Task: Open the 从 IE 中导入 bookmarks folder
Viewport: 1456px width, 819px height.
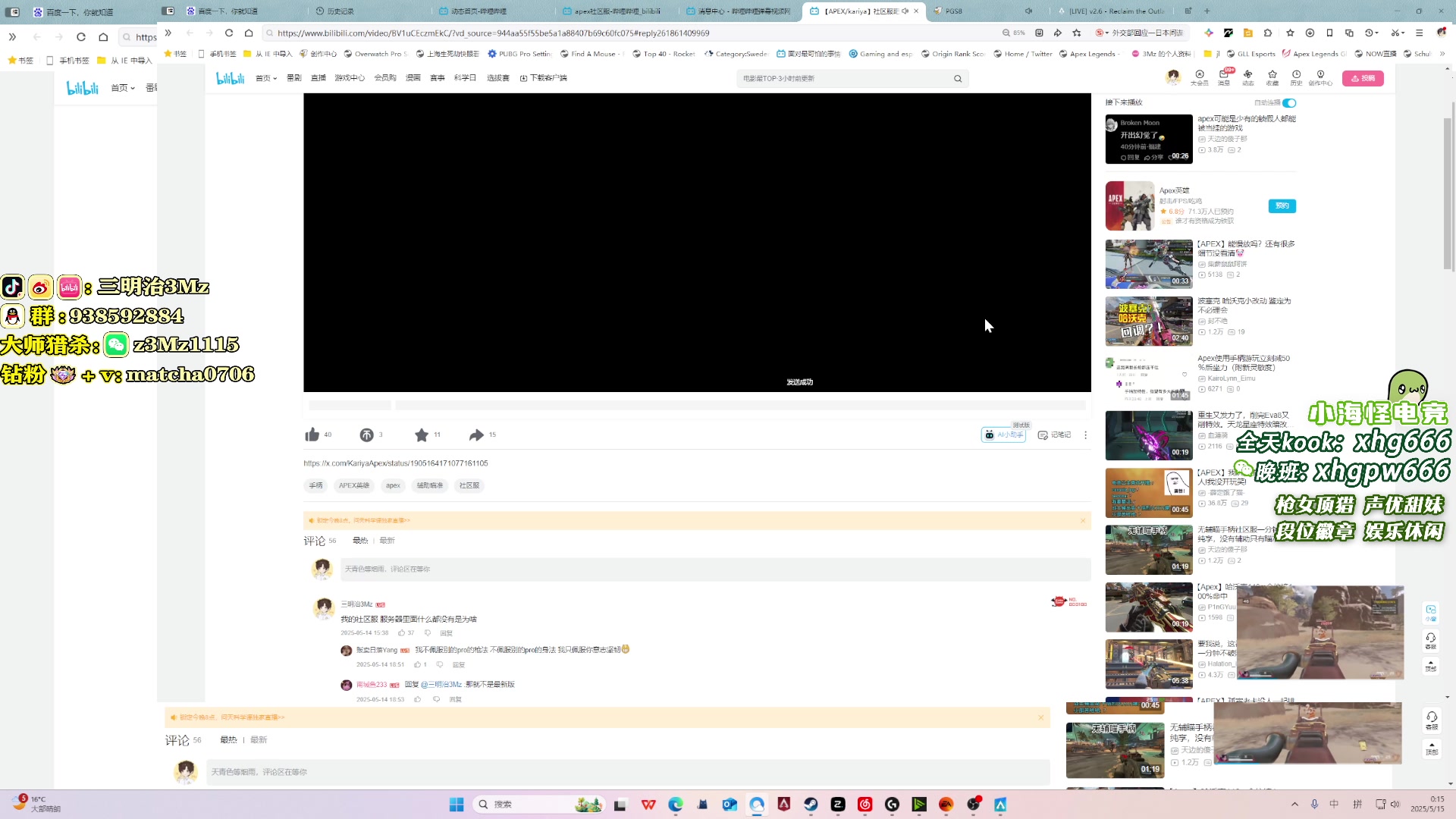Action: pyautogui.click(x=268, y=54)
